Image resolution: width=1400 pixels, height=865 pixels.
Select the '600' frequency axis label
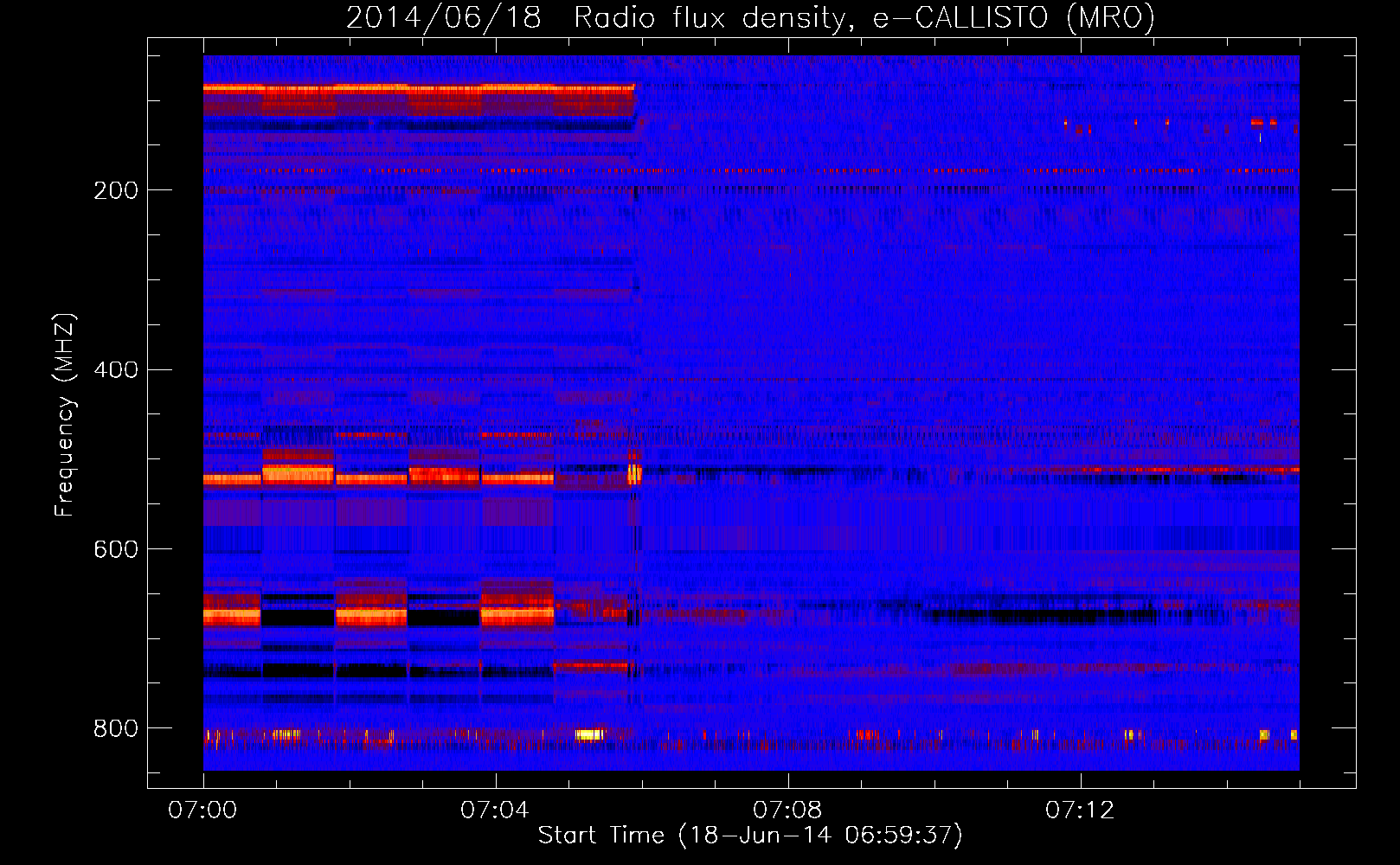pyautogui.click(x=116, y=550)
